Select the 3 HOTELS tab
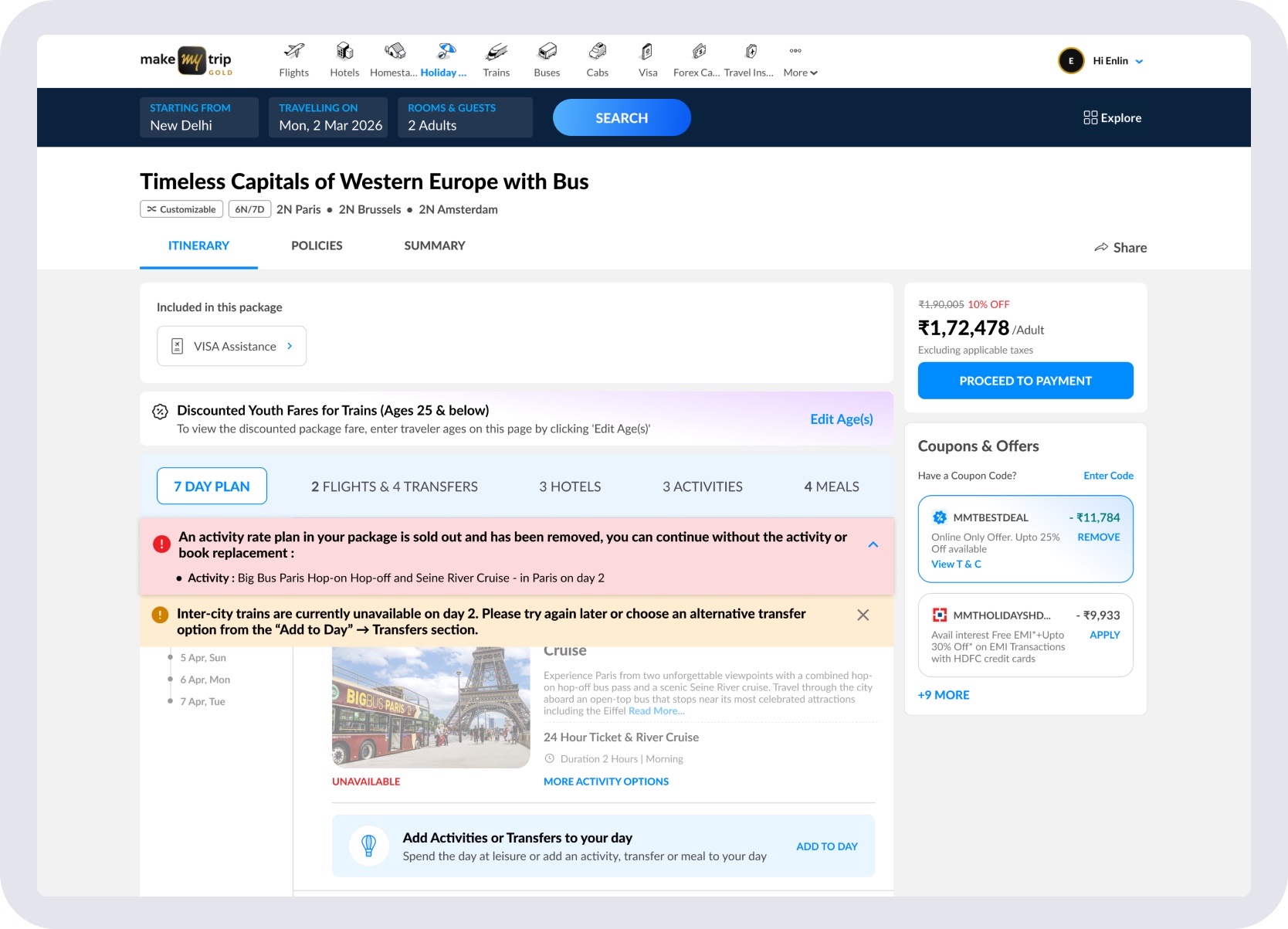Image resolution: width=1288 pixels, height=929 pixels. (x=570, y=487)
